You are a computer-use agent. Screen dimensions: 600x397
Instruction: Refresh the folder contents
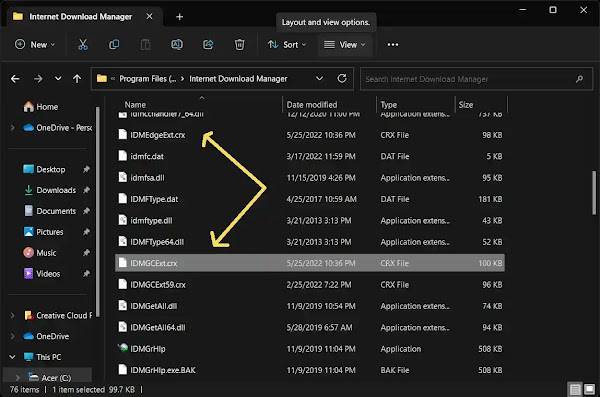coord(342,78)
